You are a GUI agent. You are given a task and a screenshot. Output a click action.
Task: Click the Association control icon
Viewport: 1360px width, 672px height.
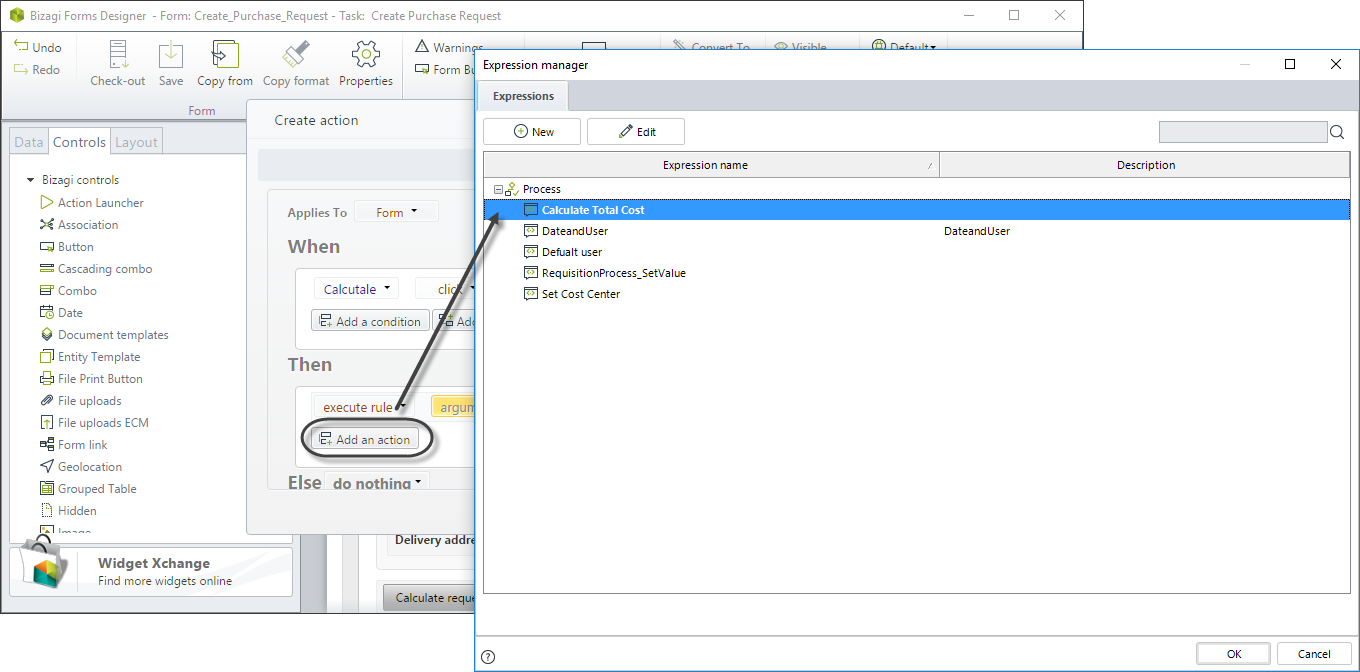click(x=47, y=225)
